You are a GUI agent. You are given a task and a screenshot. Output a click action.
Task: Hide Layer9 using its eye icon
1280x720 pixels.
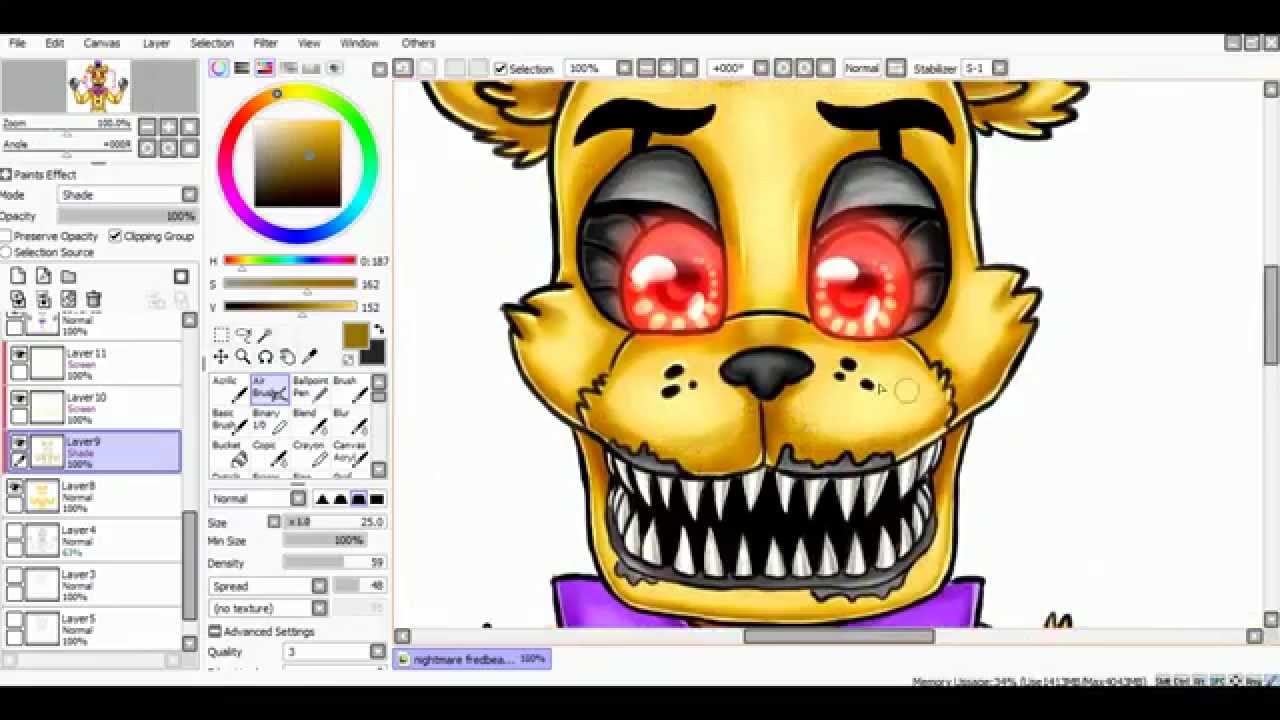(x=19, y=442)
